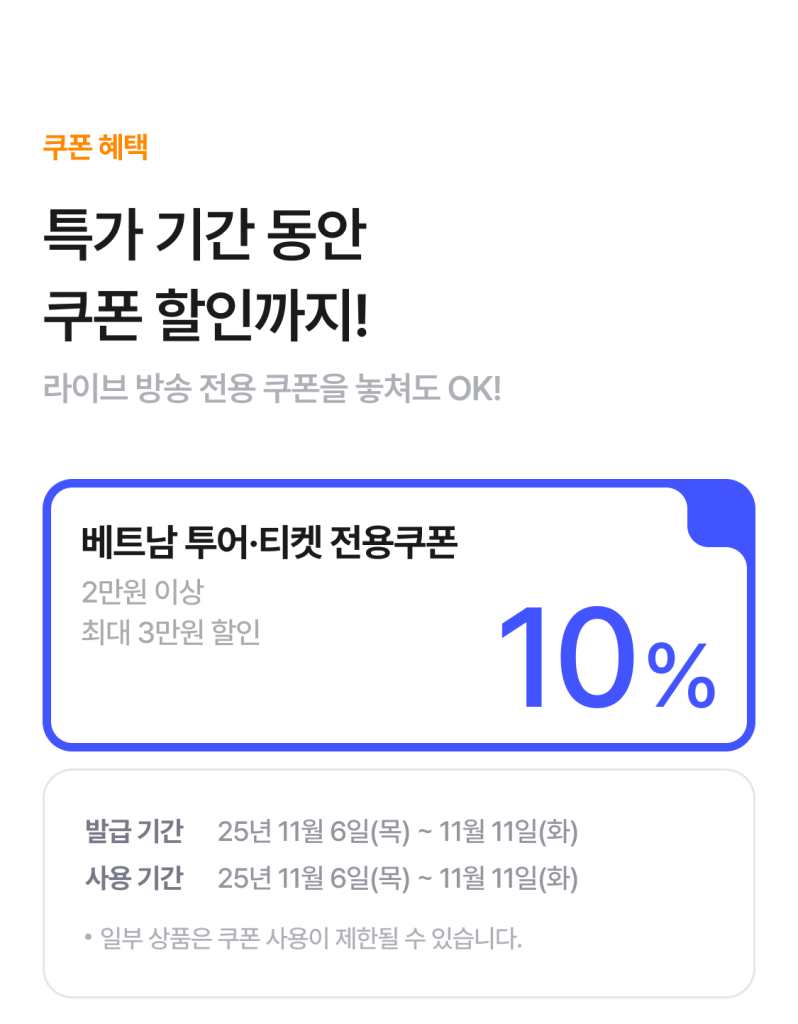Tap the "베트남 투어·티켓 전용쿠폰" coupon title

pyautogui.click(x=269, y=542)
